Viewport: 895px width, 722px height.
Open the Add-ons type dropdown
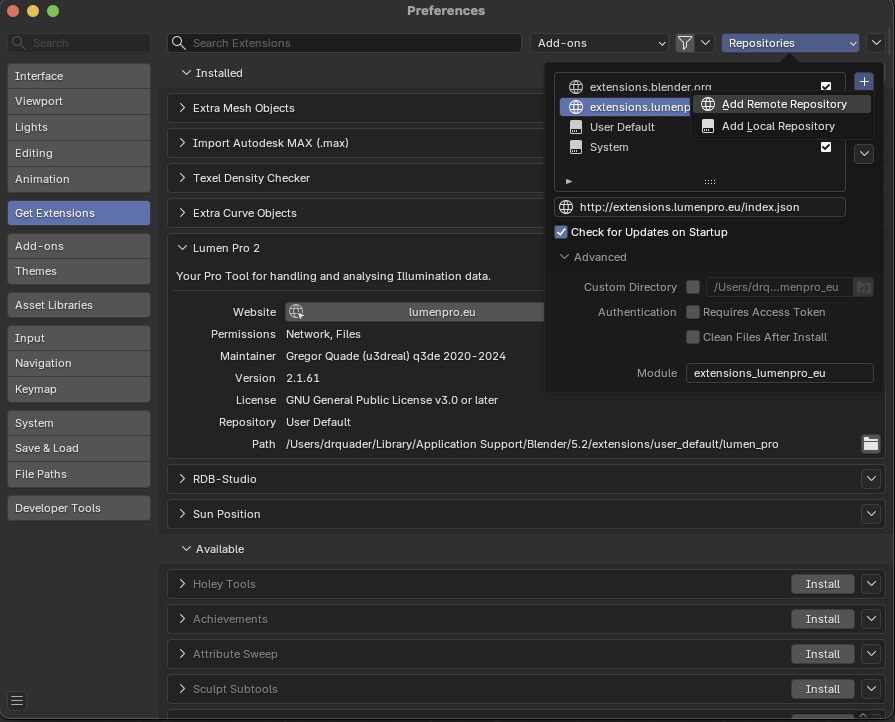coord(599,43)
